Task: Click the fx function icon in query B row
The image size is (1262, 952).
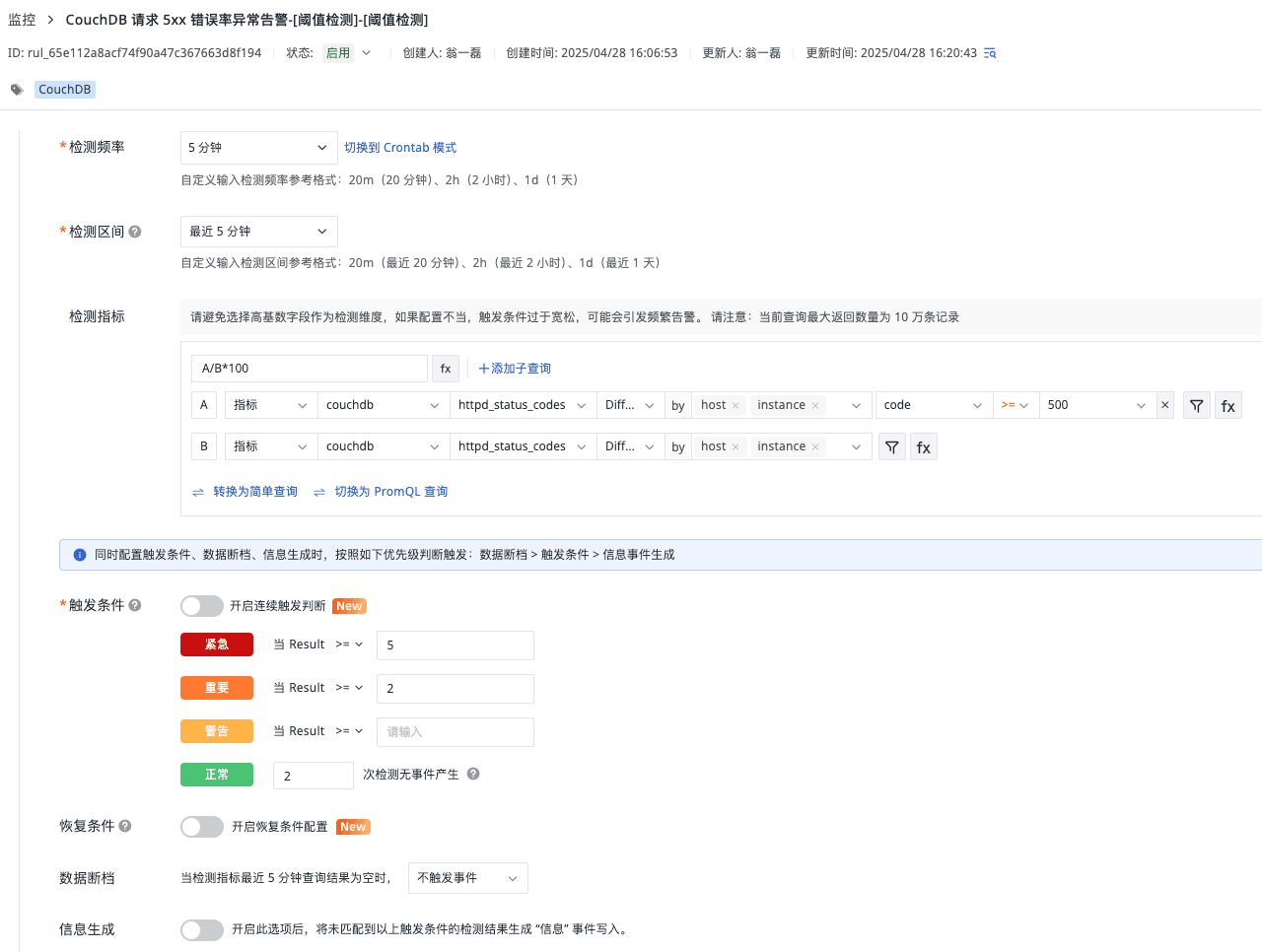Action: 923,447
